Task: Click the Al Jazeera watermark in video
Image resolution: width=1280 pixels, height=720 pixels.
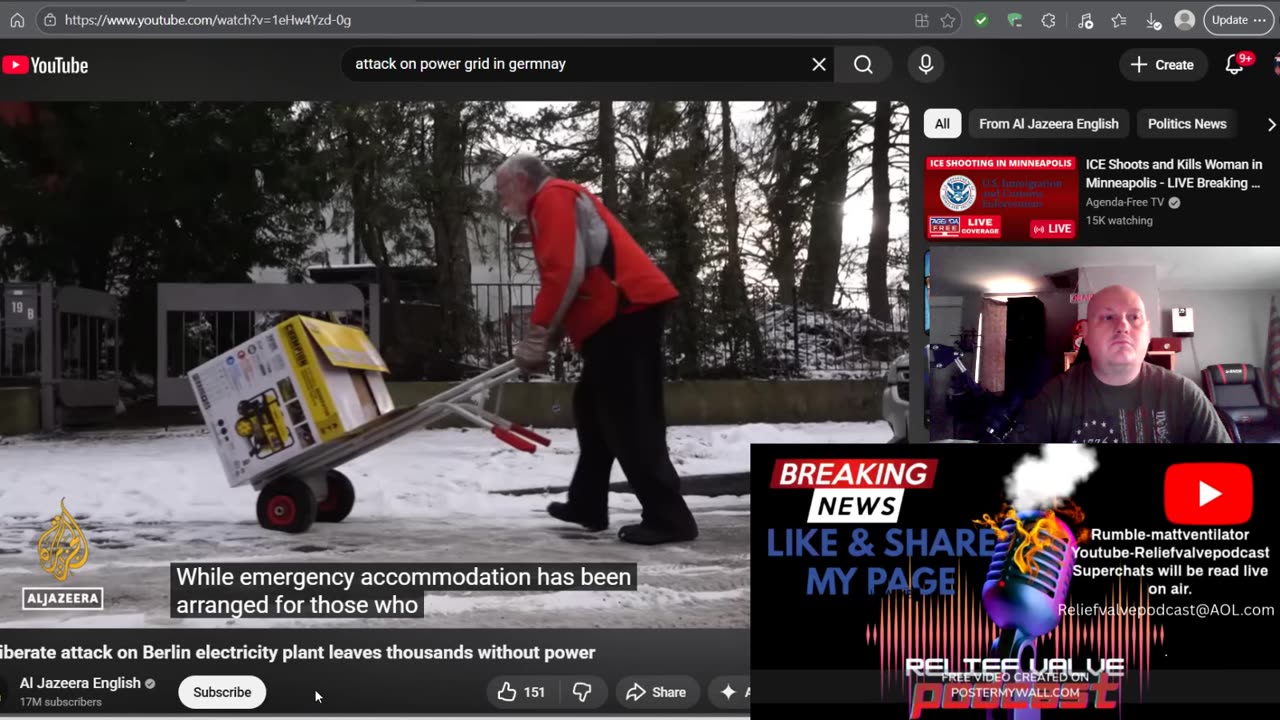Action: point(63,554)
